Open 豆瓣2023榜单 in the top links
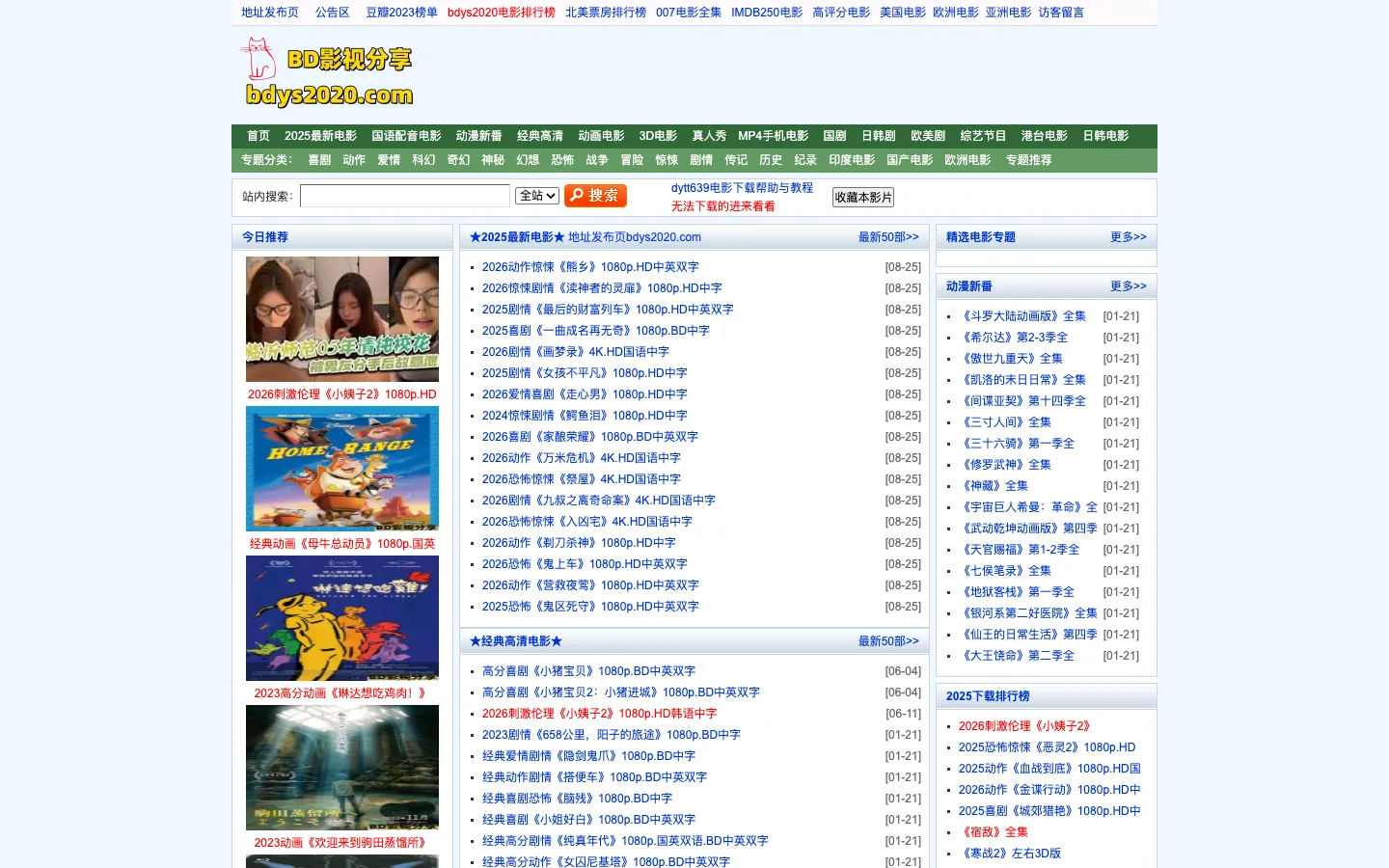 401,13
